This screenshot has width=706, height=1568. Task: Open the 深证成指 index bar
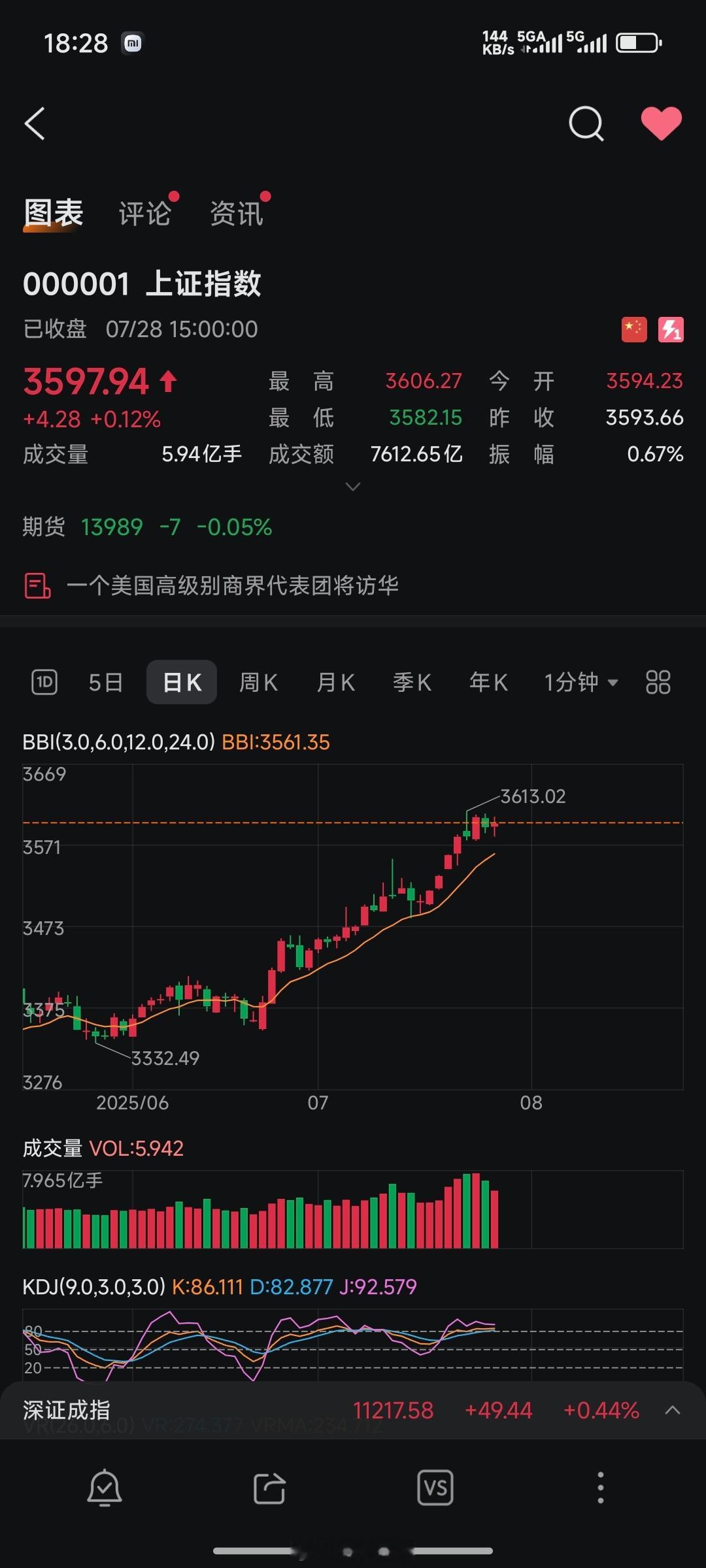[353, 1411]
